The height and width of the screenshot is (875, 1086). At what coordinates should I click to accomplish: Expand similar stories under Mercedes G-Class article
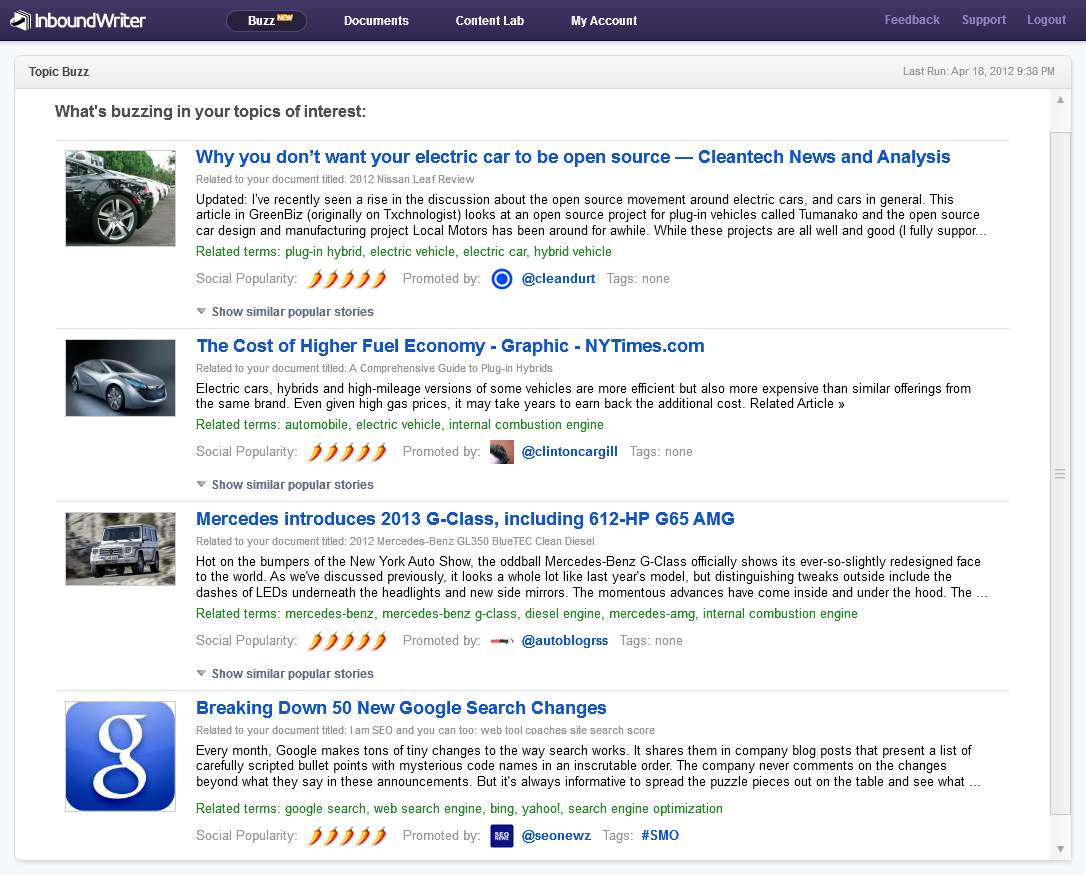(x=285, y=674)
